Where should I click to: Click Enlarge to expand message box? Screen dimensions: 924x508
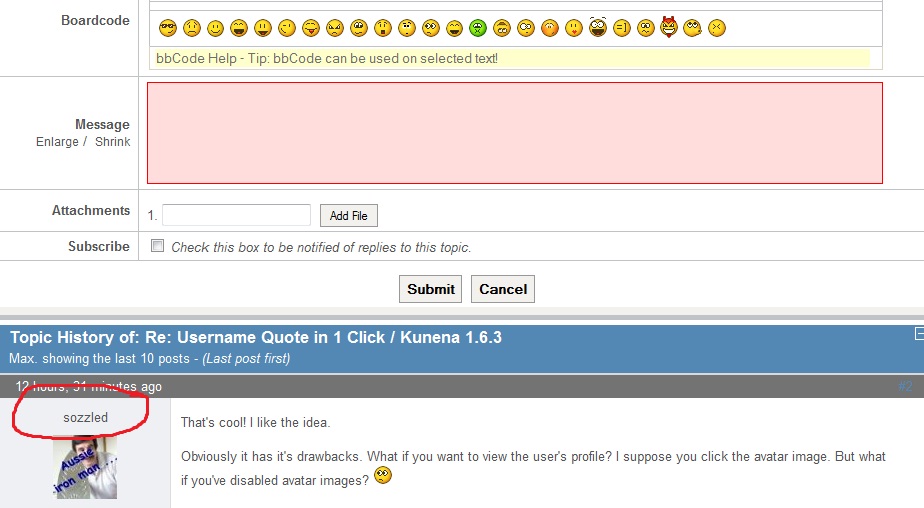(x=57, y=142)
